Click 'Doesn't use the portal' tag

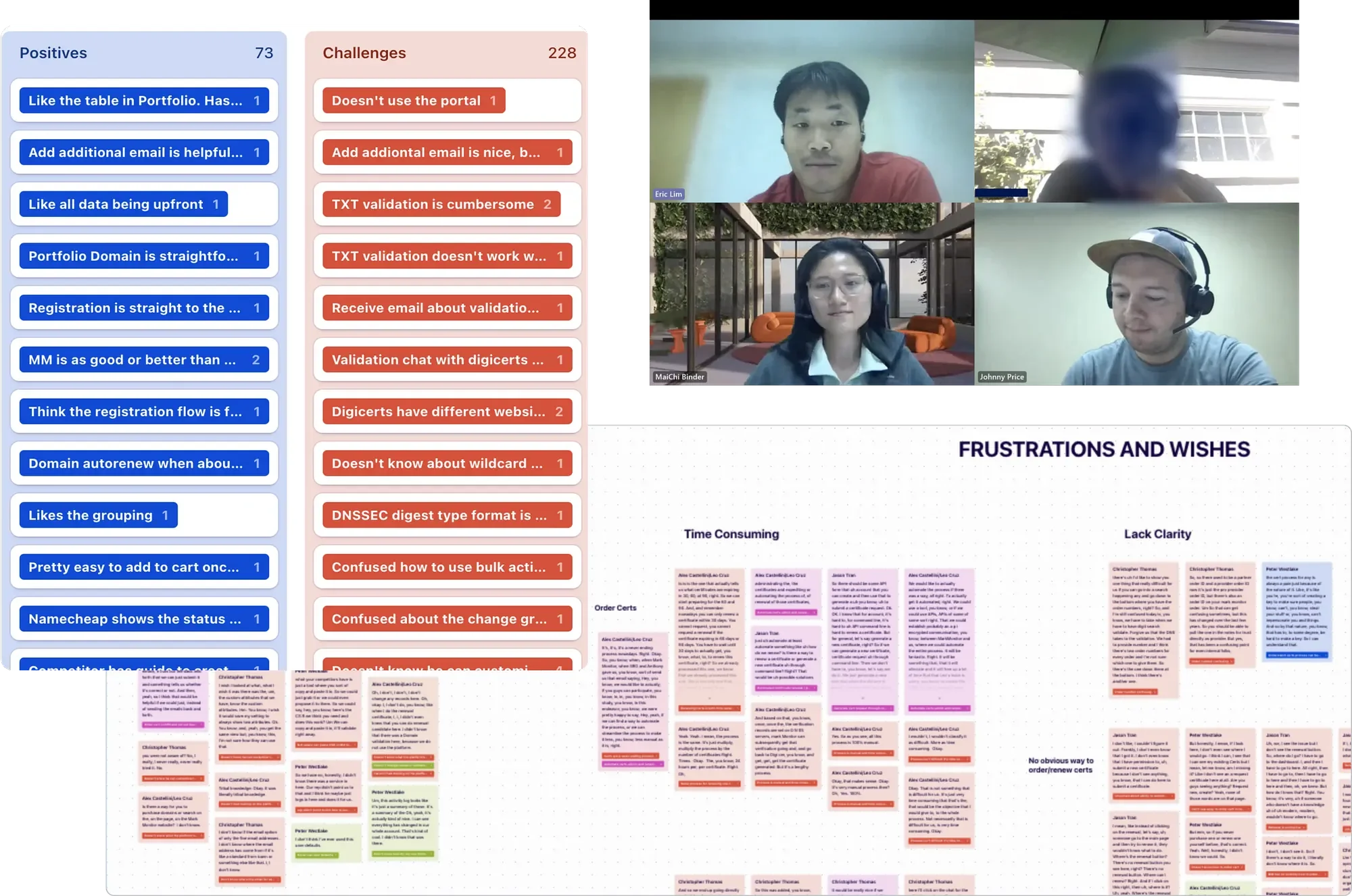click(413, 101)
